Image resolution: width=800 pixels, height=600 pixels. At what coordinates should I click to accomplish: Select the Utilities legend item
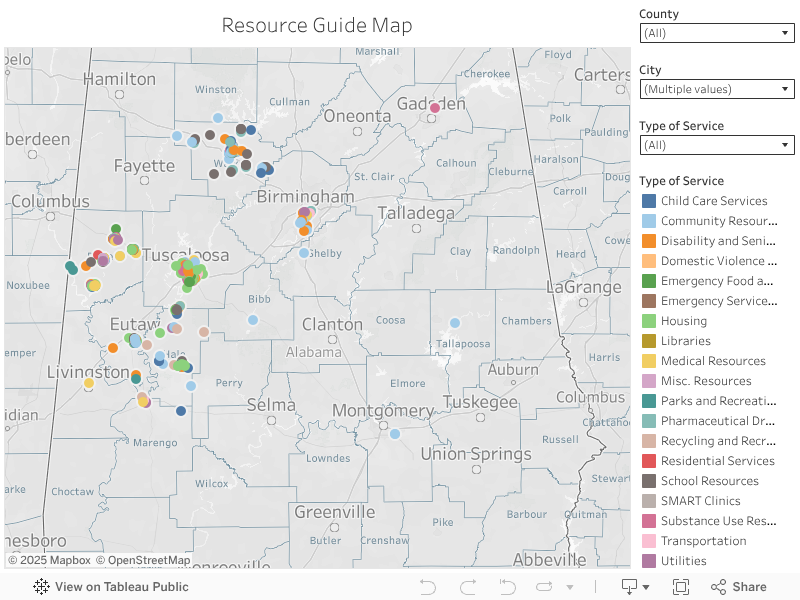click(x=683, y=561)
